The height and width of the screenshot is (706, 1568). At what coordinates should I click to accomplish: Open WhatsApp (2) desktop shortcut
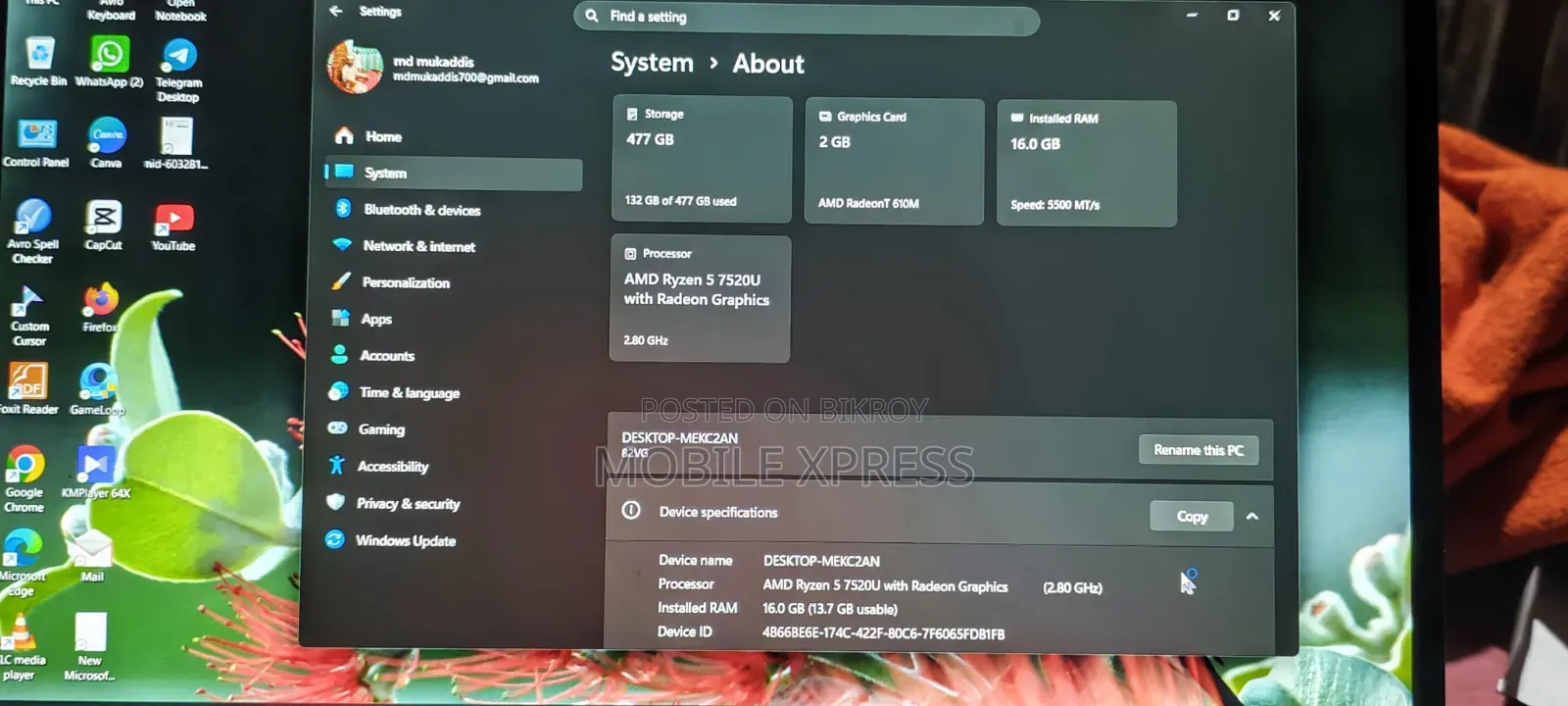(x=109, y=62)
